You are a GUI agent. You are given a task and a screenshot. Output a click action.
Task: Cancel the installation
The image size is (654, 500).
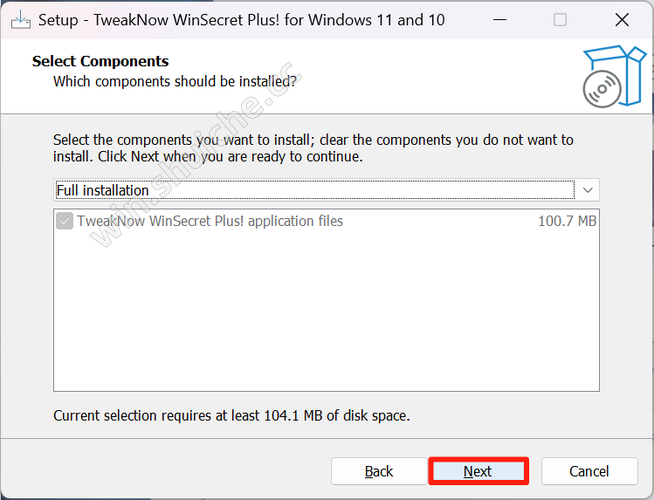(589, 471)
